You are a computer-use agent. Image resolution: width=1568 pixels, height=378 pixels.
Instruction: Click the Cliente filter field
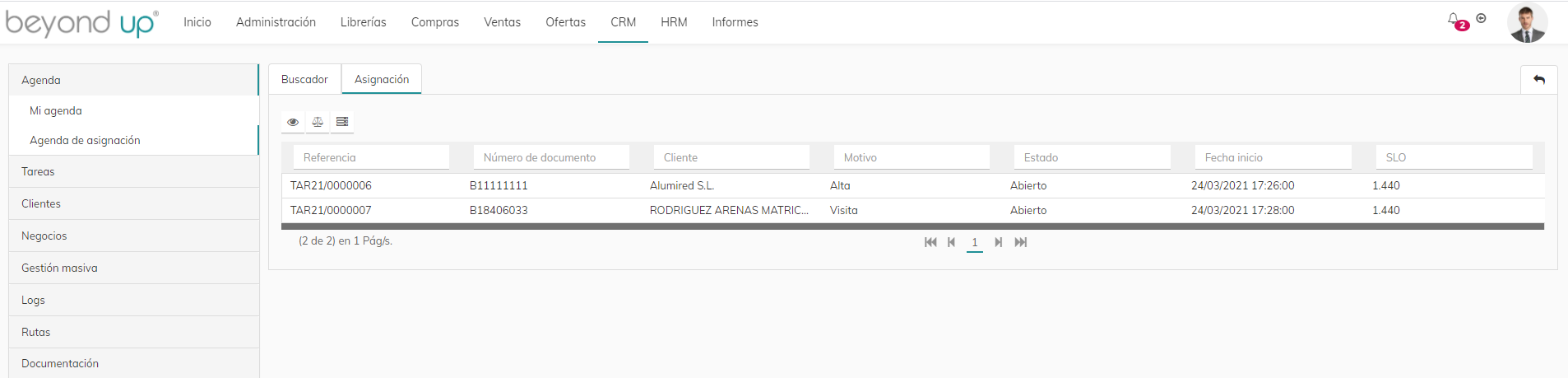731,157
